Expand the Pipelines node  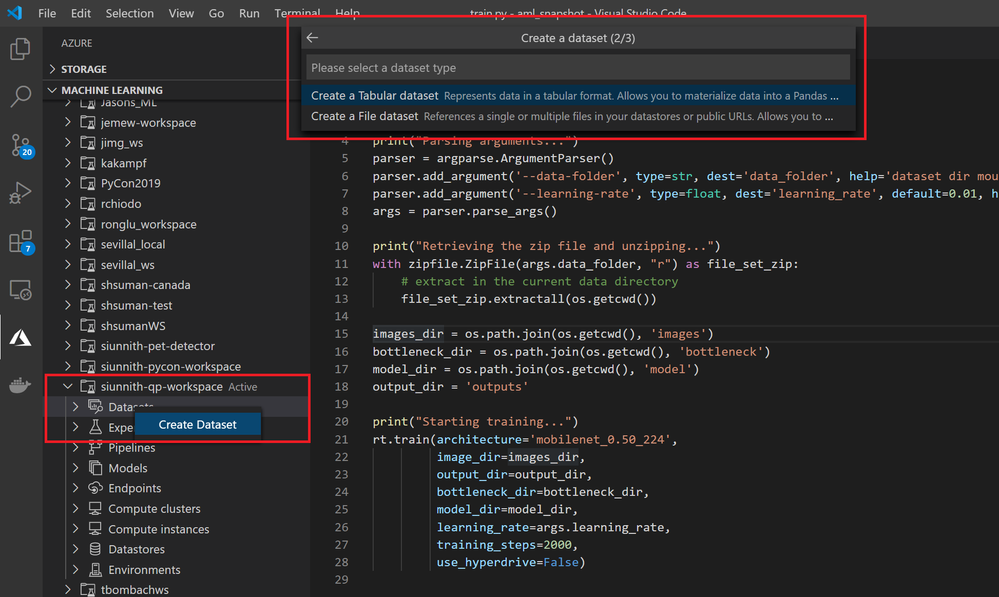tap(76, 447)
